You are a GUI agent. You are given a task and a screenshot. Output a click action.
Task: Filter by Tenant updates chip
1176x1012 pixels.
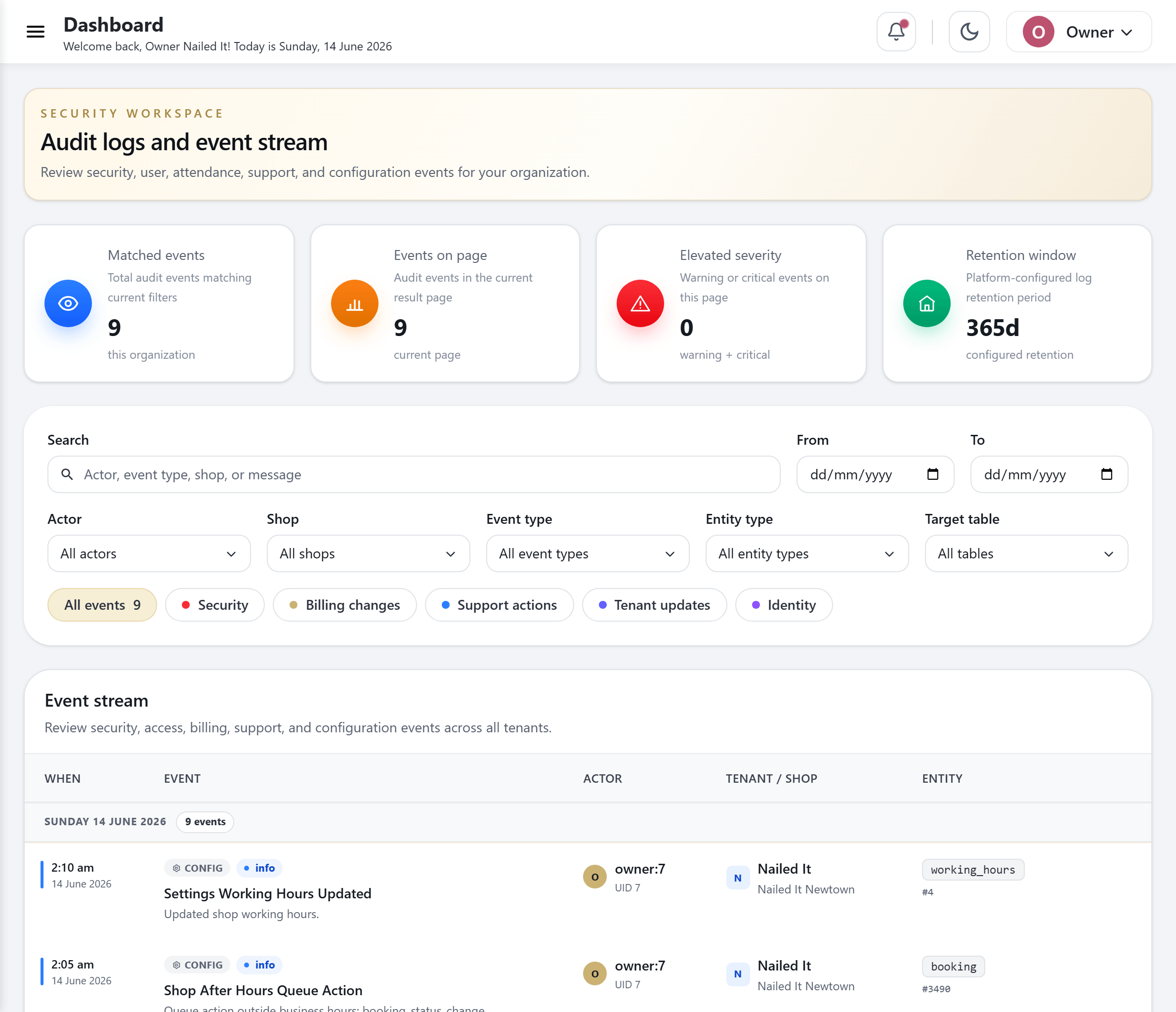654,605
